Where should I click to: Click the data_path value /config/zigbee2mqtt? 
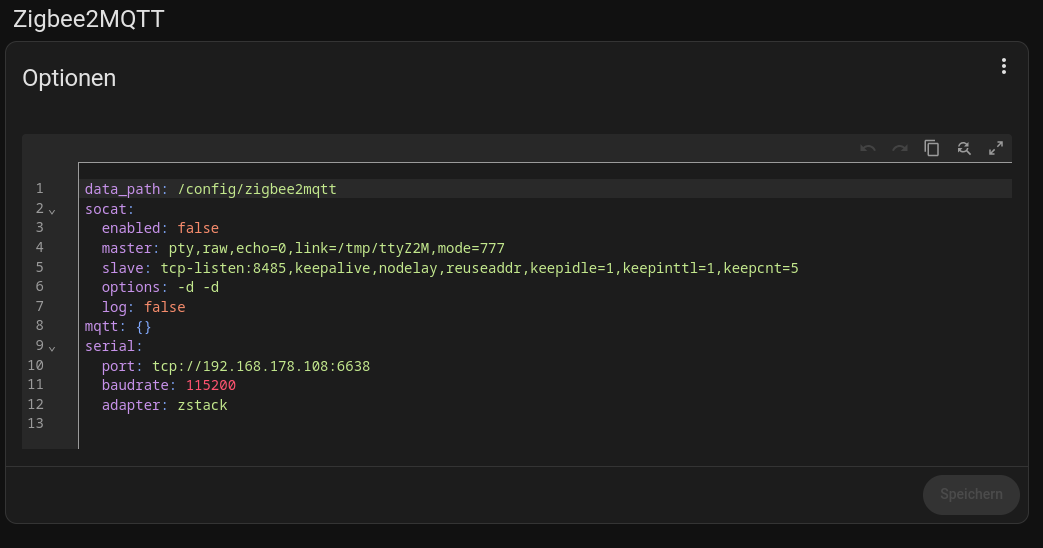(x=257, y=189)
